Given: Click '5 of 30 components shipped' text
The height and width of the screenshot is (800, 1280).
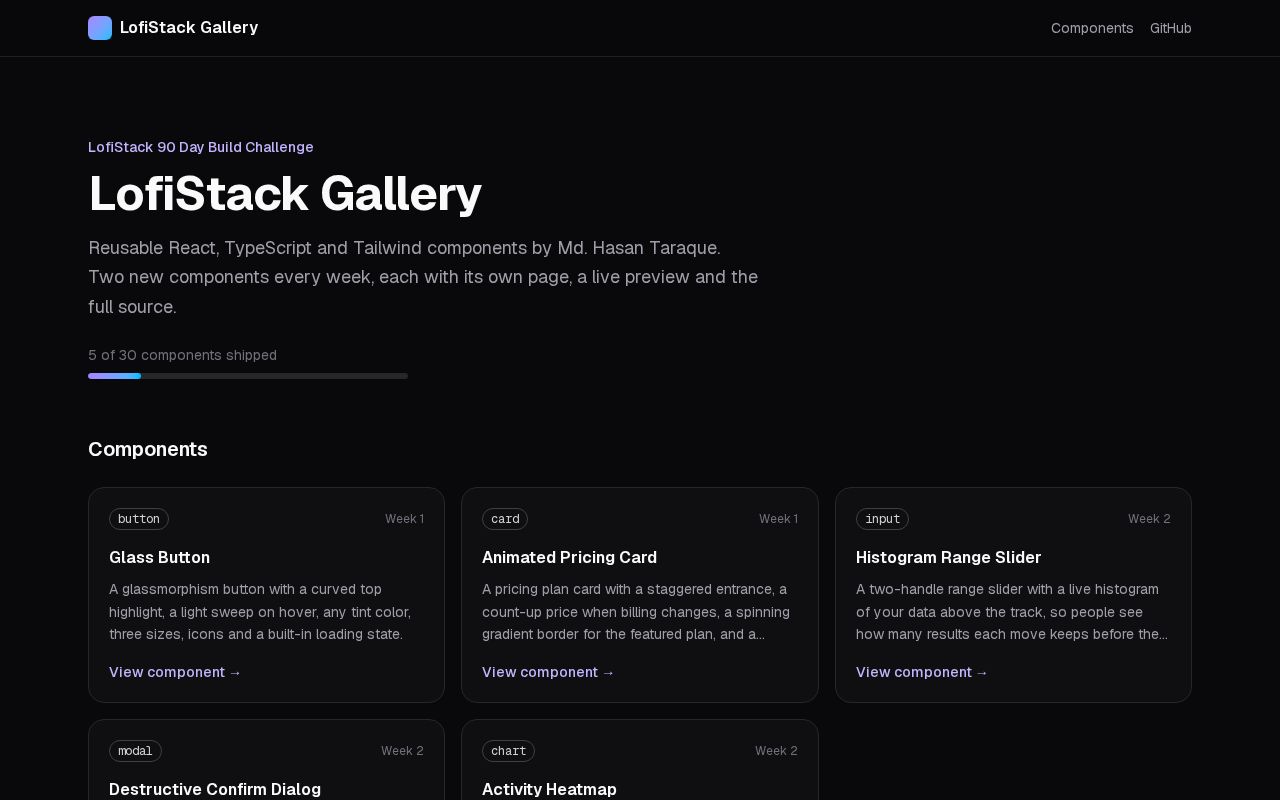Looking at the screenshot, I should 182,355.
